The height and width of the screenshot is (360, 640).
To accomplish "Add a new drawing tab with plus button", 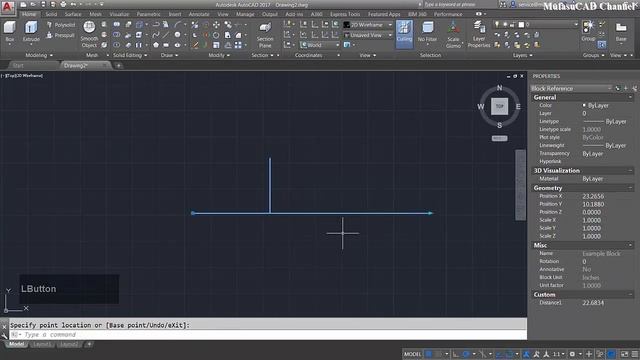I will click(118, 65).
